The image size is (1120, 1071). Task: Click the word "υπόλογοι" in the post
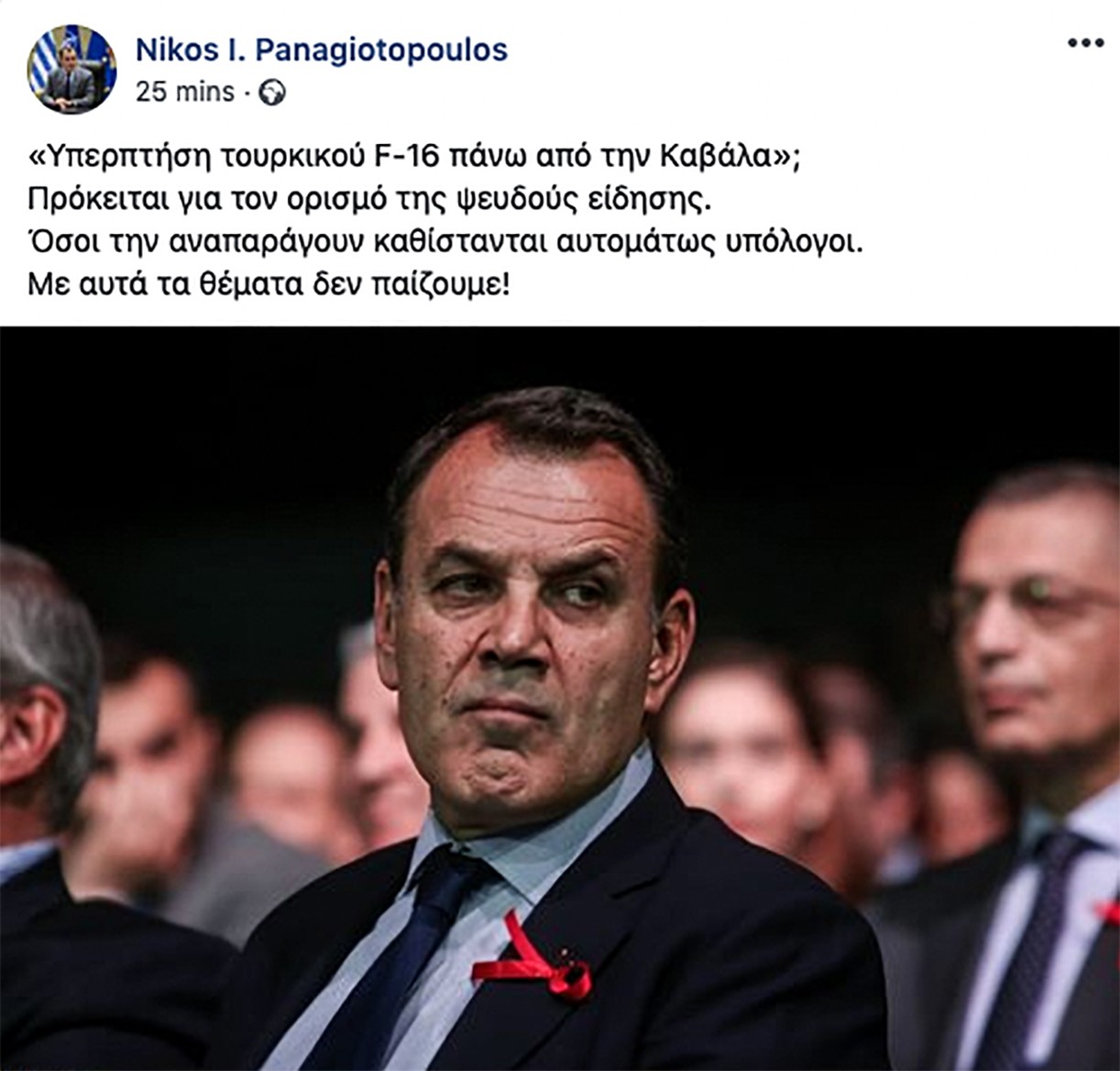pos(800,244)
